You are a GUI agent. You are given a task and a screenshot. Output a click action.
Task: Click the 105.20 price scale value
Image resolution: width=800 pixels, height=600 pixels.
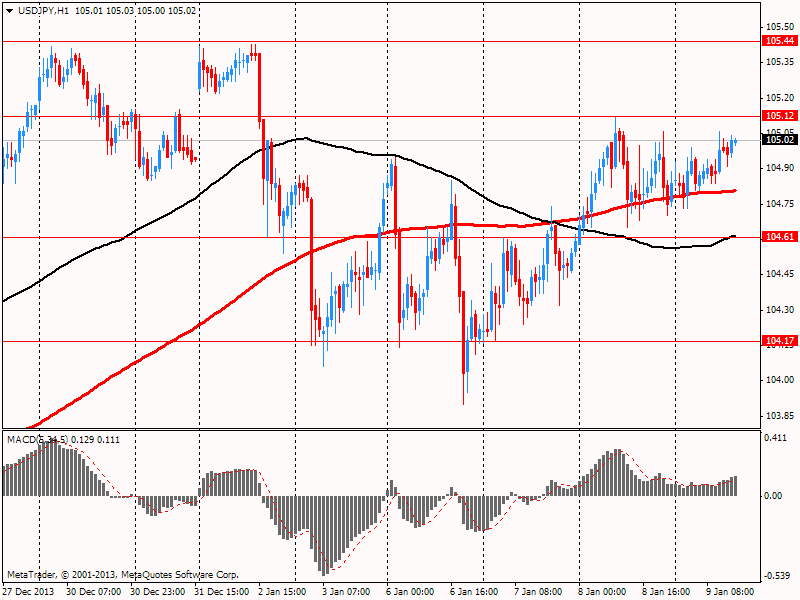(780, 97)
